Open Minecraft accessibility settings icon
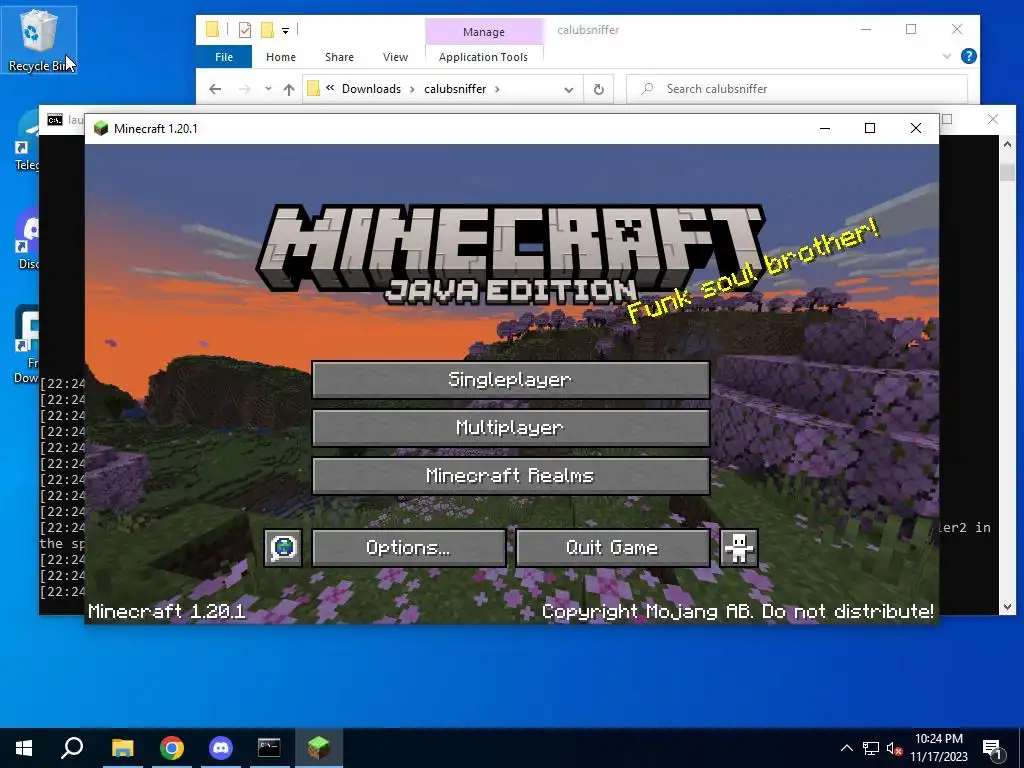 click(739, 548)
